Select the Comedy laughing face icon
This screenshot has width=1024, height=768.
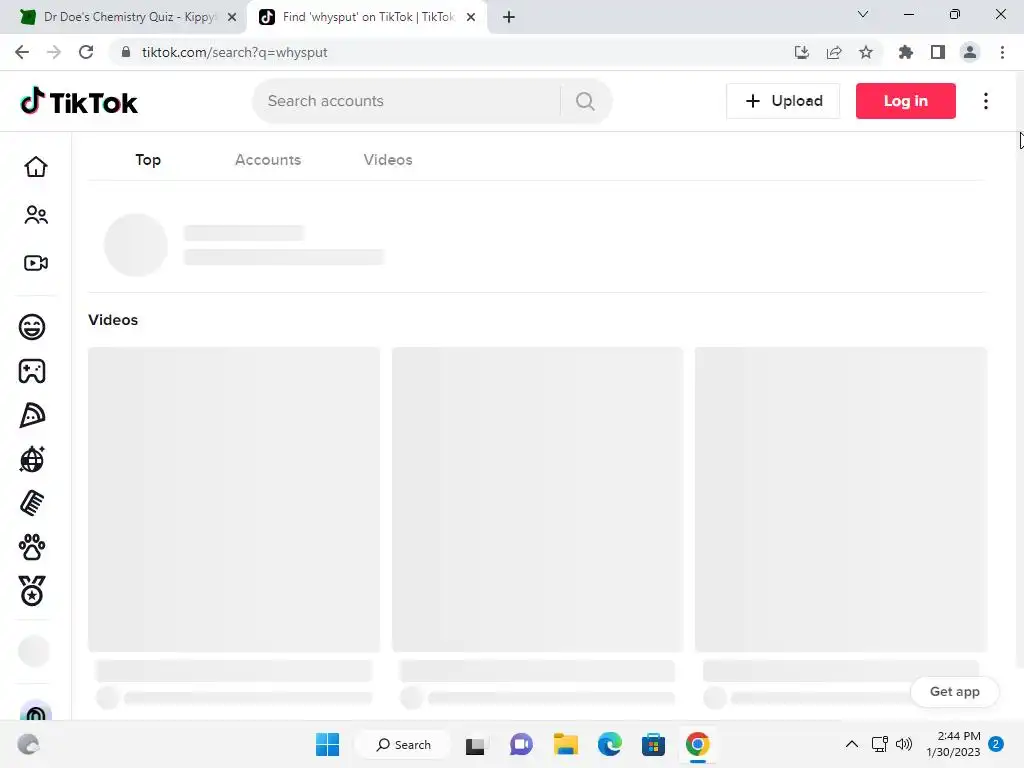(x=32, y=327)
